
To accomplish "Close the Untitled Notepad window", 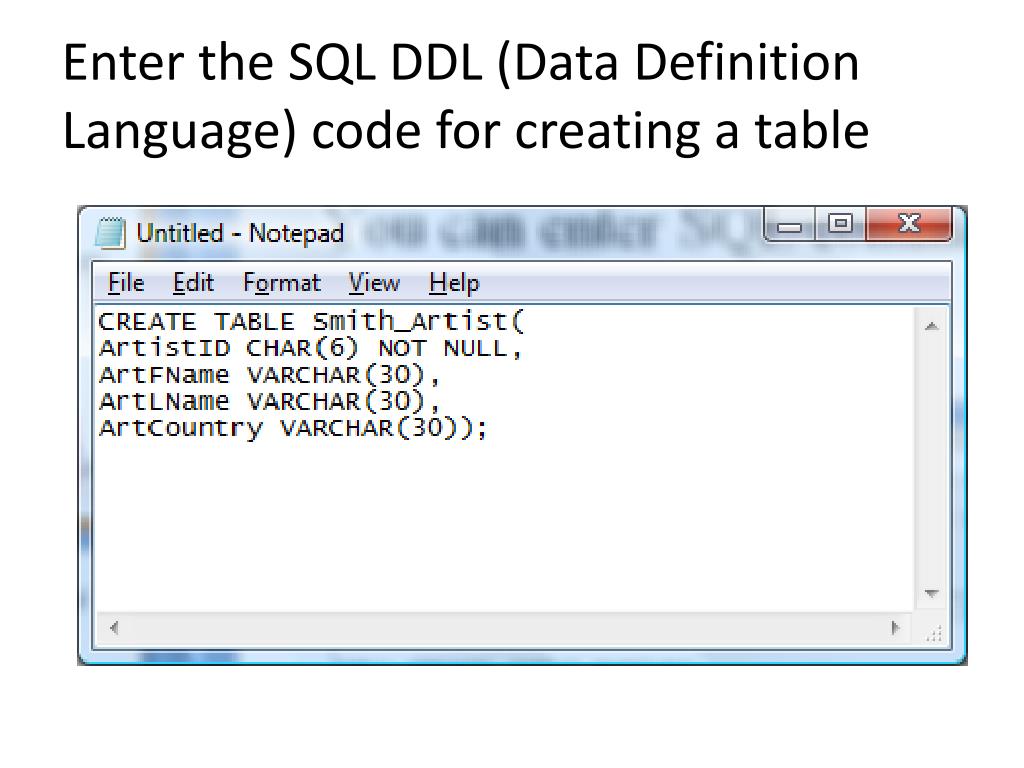I will click(908, 225).
